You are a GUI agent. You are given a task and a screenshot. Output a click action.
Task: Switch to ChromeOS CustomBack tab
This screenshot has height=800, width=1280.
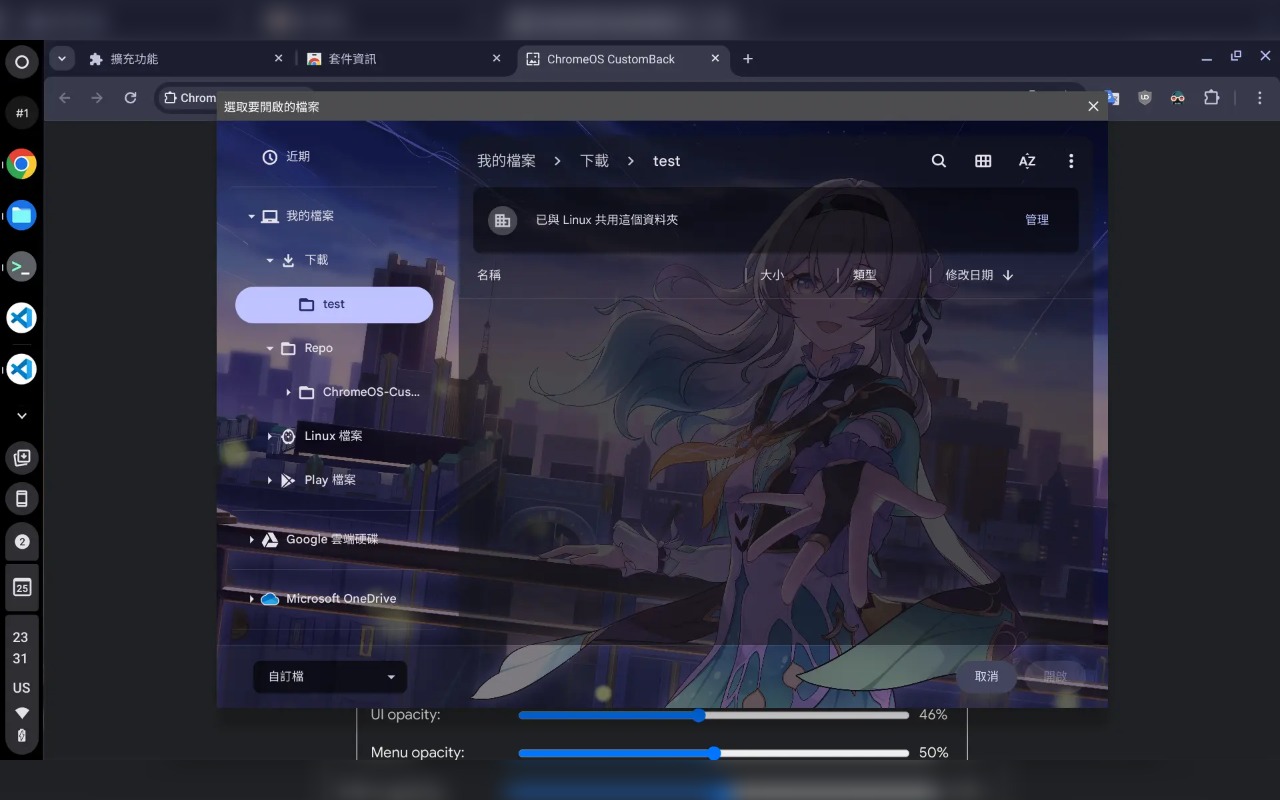coord(623,59)
